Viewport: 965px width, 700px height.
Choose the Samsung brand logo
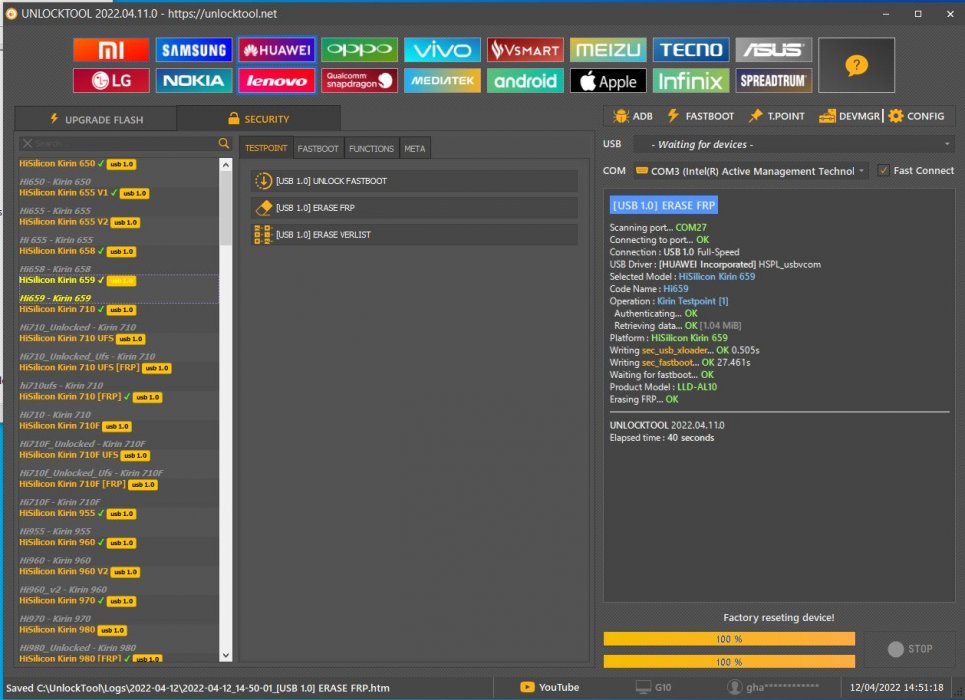click(x=194, y=50)
